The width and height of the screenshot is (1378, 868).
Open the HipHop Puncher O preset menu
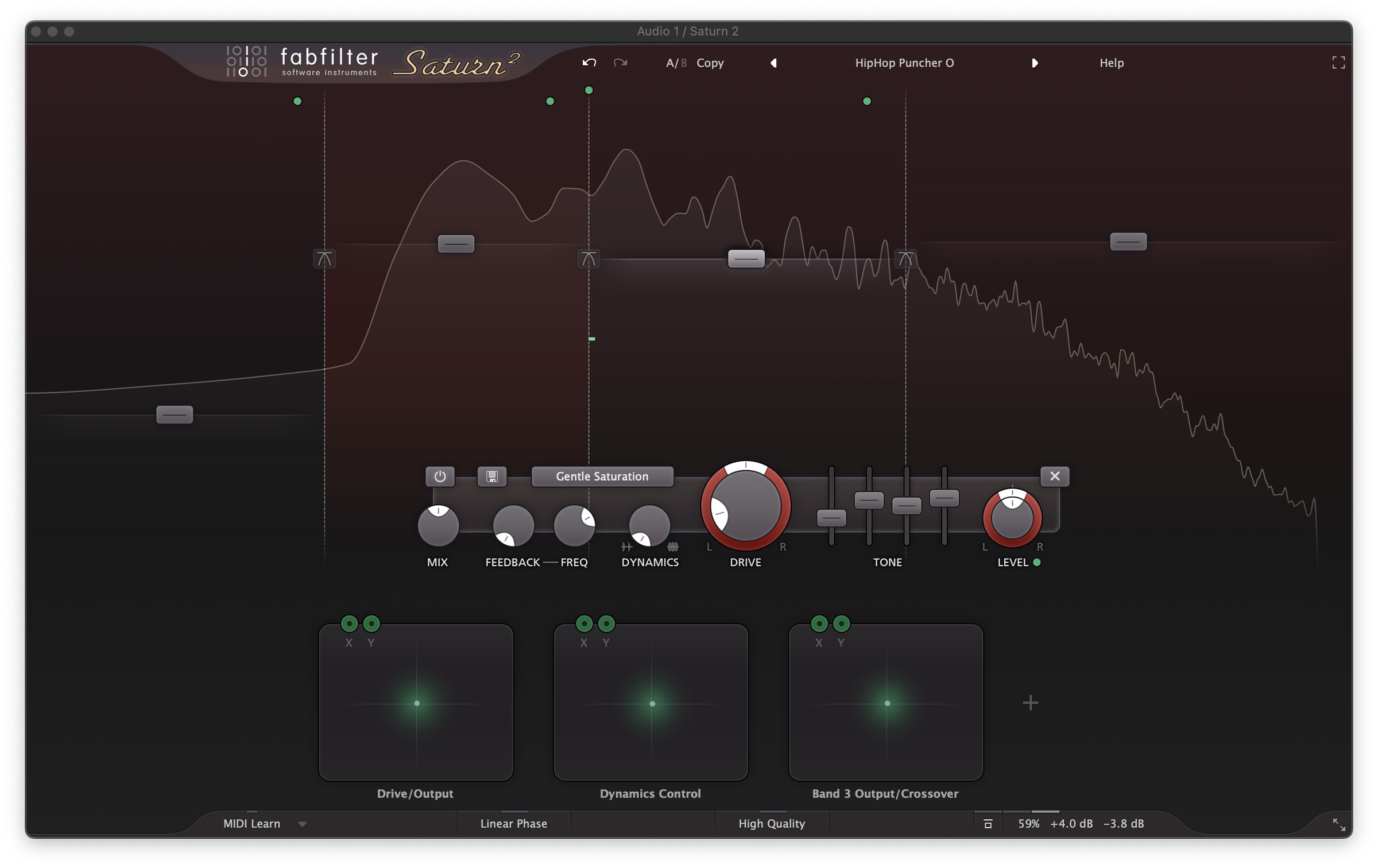click(x=904, y=63)
